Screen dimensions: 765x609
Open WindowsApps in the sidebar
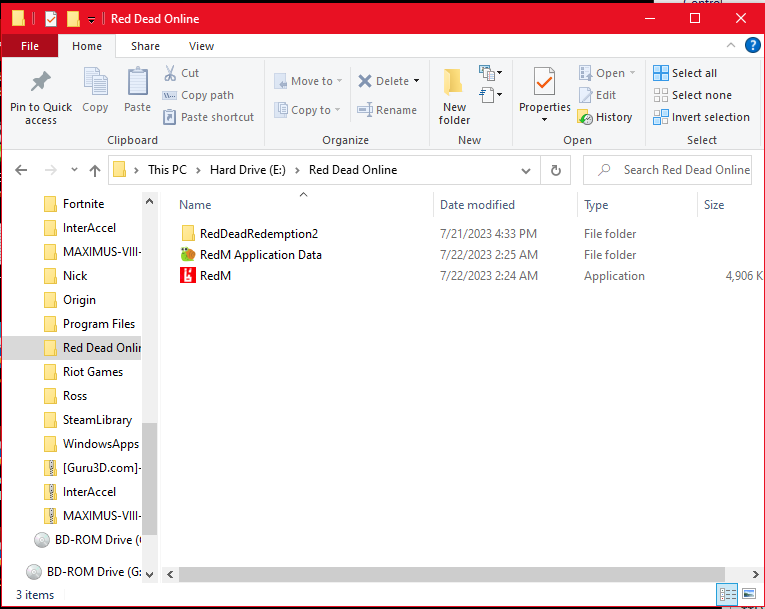[x=101, y=444]
